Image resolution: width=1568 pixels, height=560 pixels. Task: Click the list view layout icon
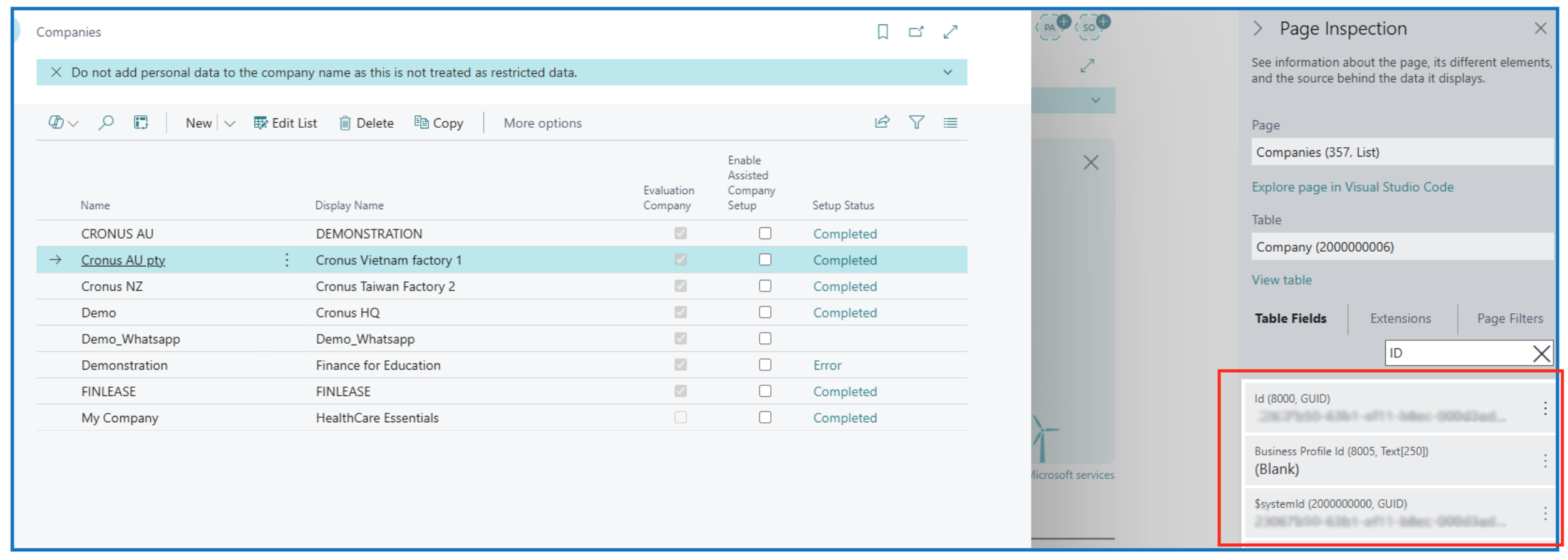950,123
